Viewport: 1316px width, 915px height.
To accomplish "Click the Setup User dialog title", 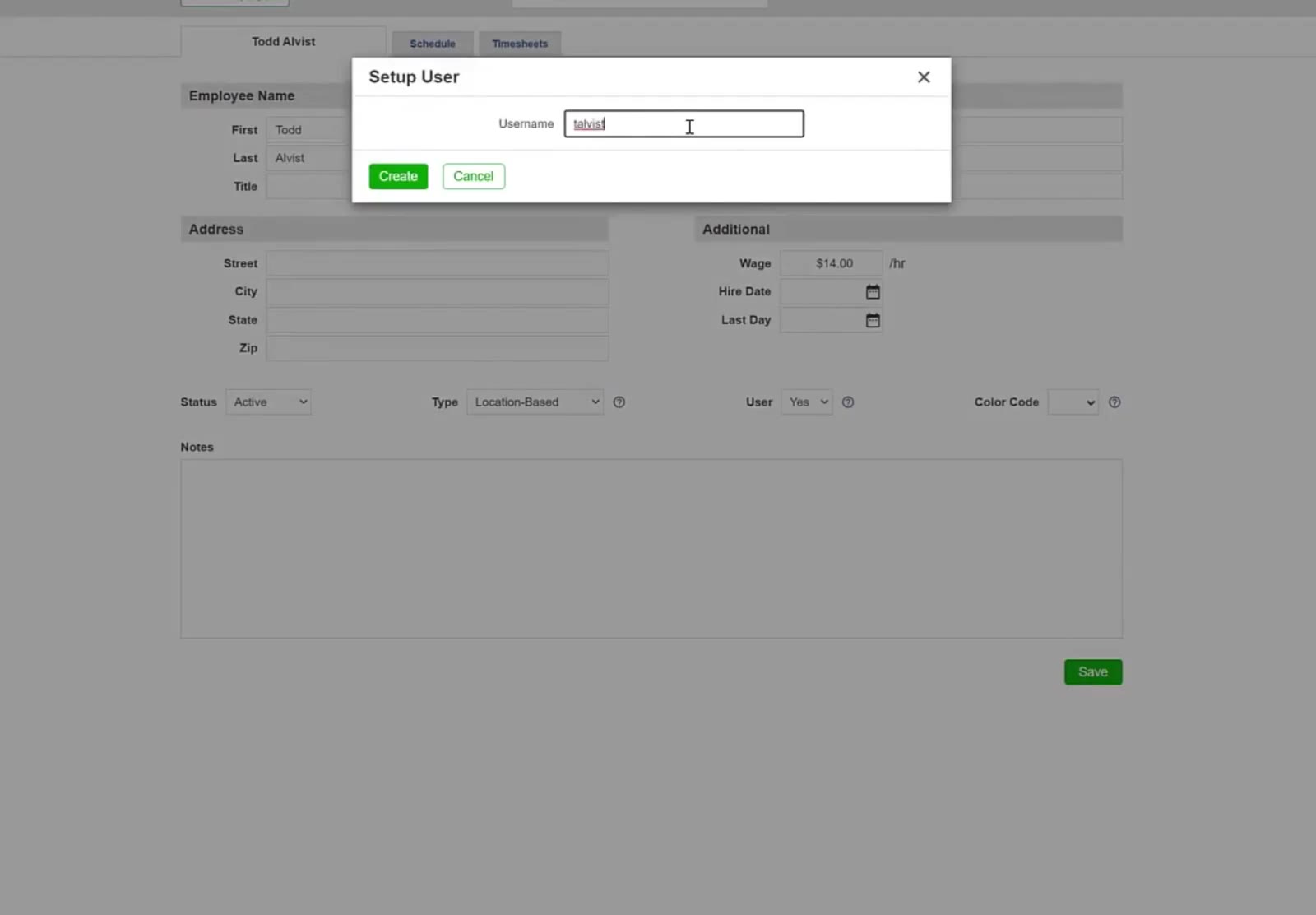I will (x=414, y=77).
